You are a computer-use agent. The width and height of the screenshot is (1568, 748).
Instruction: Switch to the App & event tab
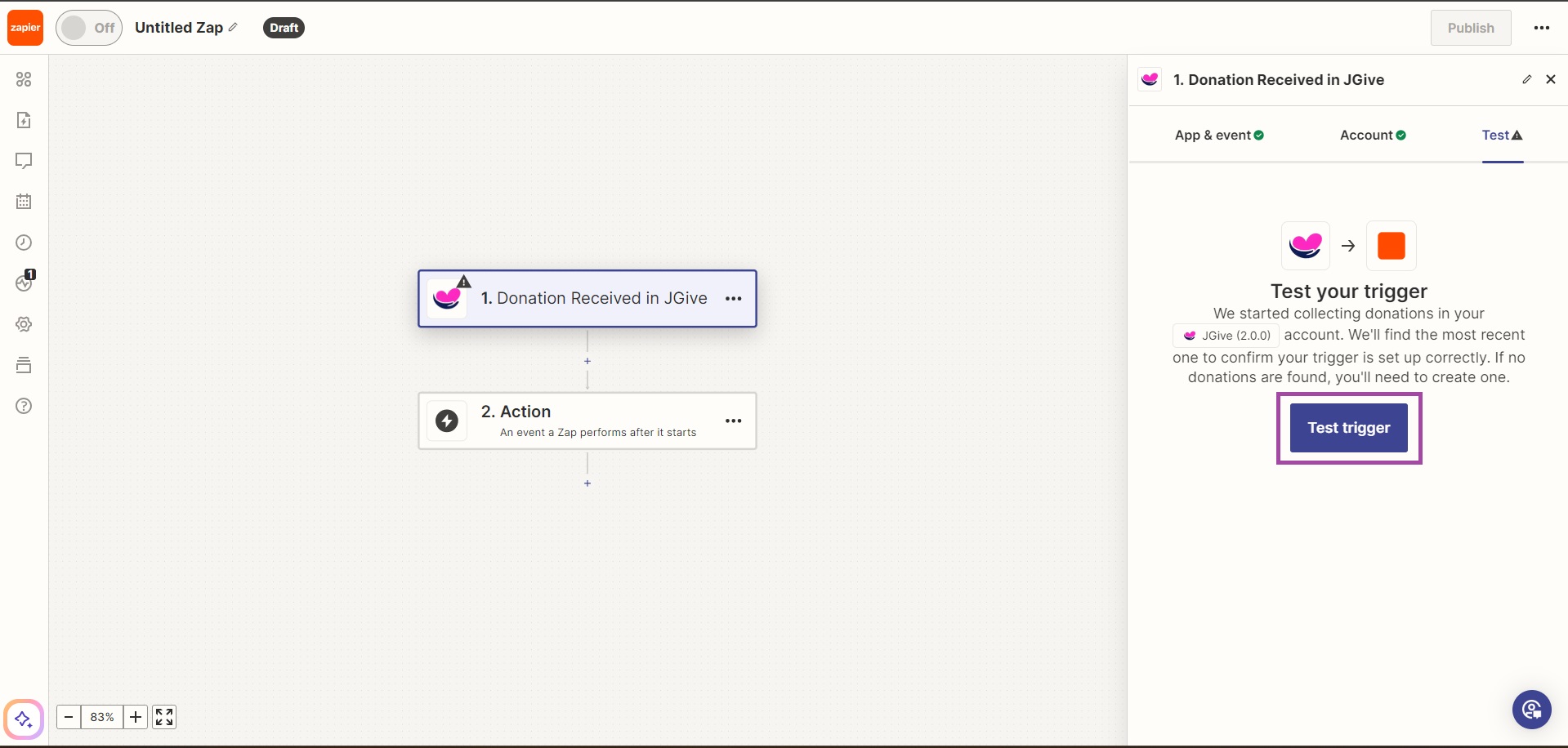point(1219,136)
